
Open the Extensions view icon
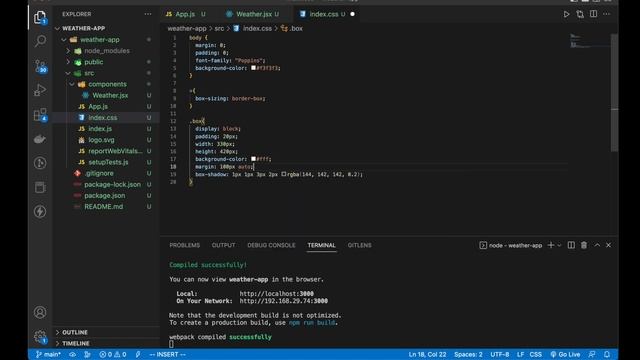[x=40, y=115]
